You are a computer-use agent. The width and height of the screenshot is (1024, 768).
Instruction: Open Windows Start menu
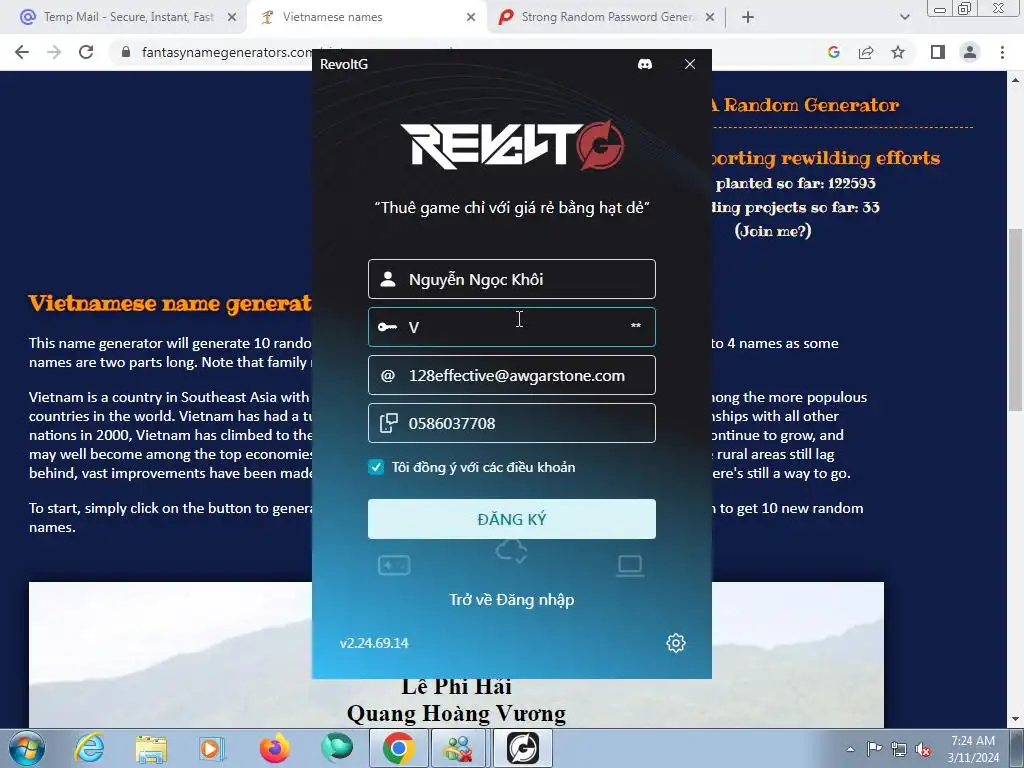[27, 748]
